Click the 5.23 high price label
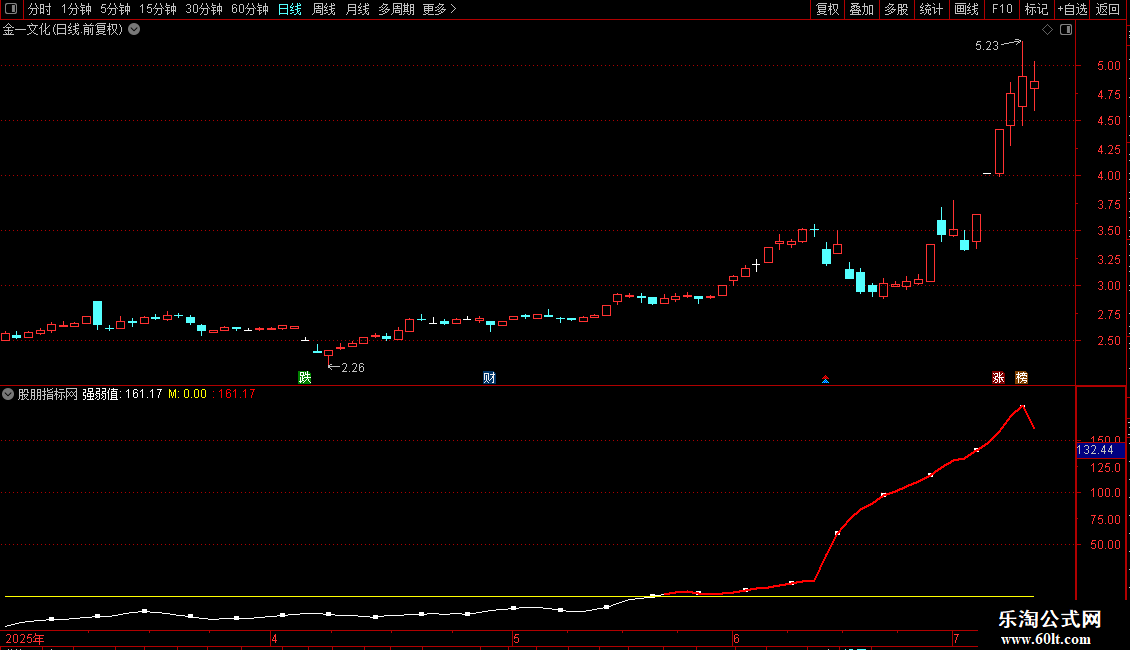Screen dimensions: 1130x650 pos(987,46)
